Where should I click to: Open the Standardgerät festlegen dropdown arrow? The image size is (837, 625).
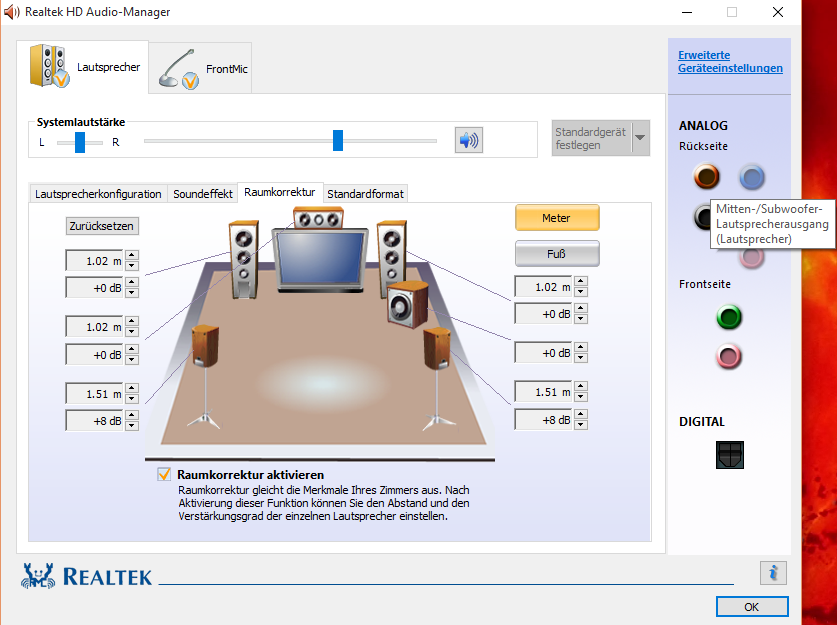point(640,138)
